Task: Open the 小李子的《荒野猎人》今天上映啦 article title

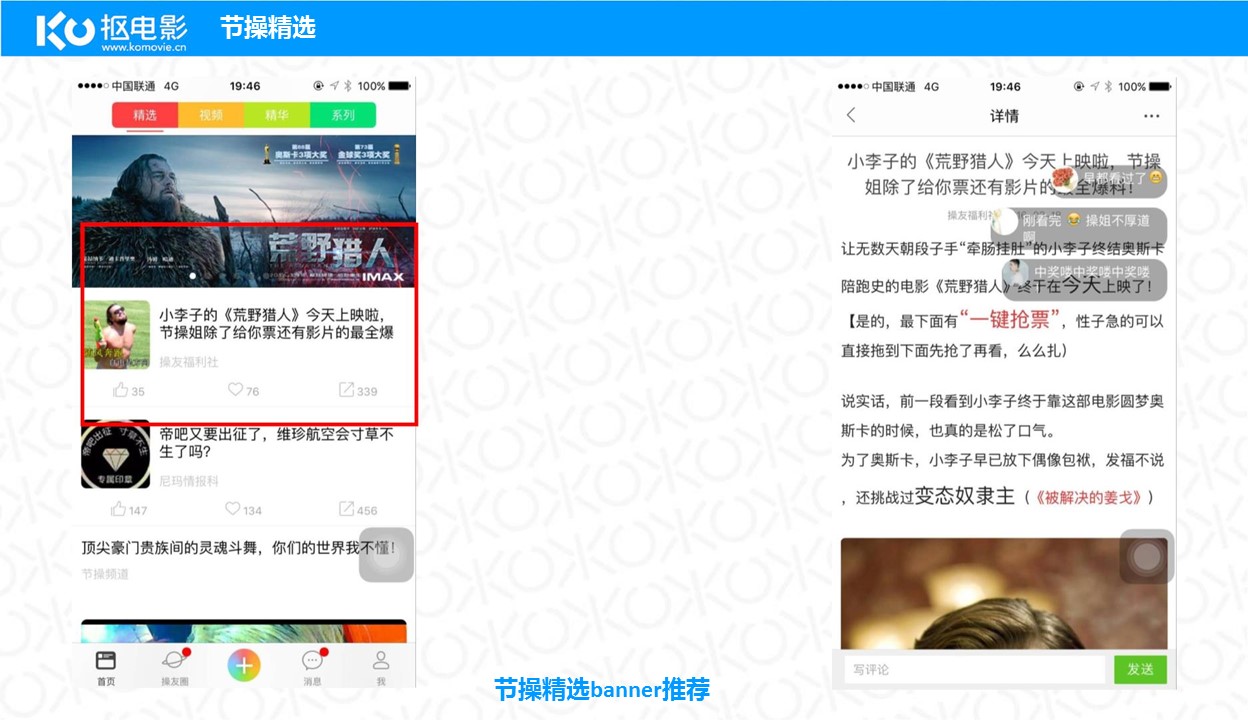Action: (x=277, y=324)
